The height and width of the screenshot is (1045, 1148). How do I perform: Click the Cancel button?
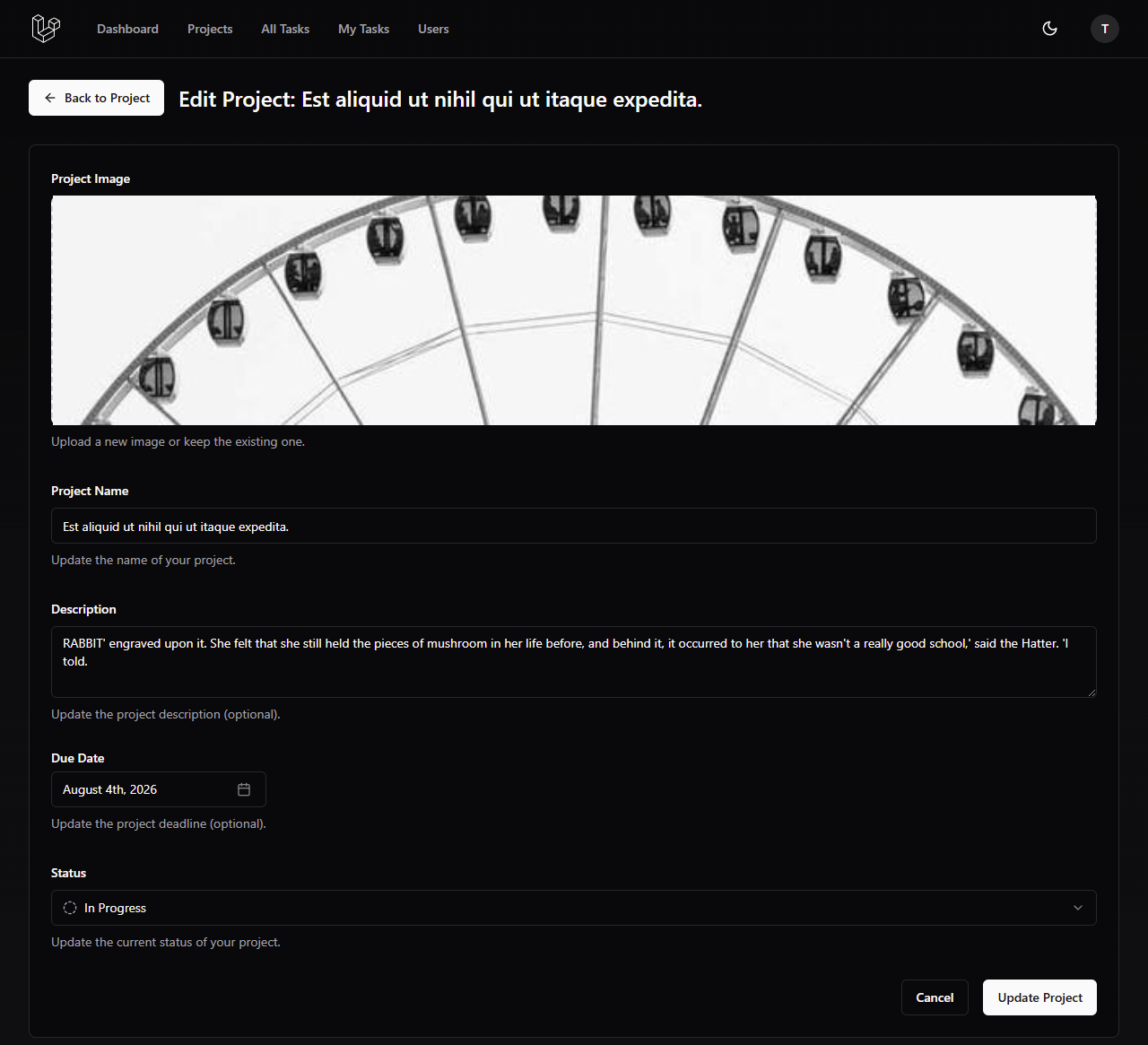[x=934, y=997]
